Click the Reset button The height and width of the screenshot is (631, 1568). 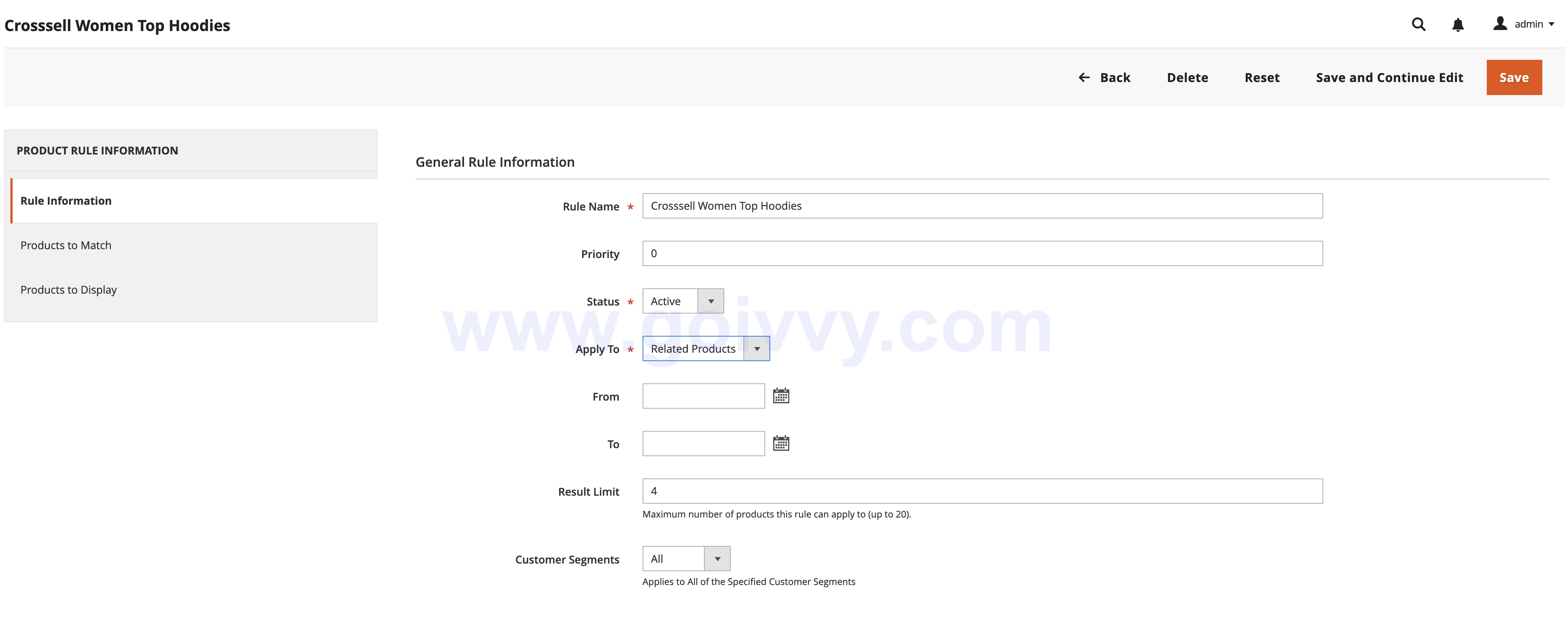(1261, 77)
